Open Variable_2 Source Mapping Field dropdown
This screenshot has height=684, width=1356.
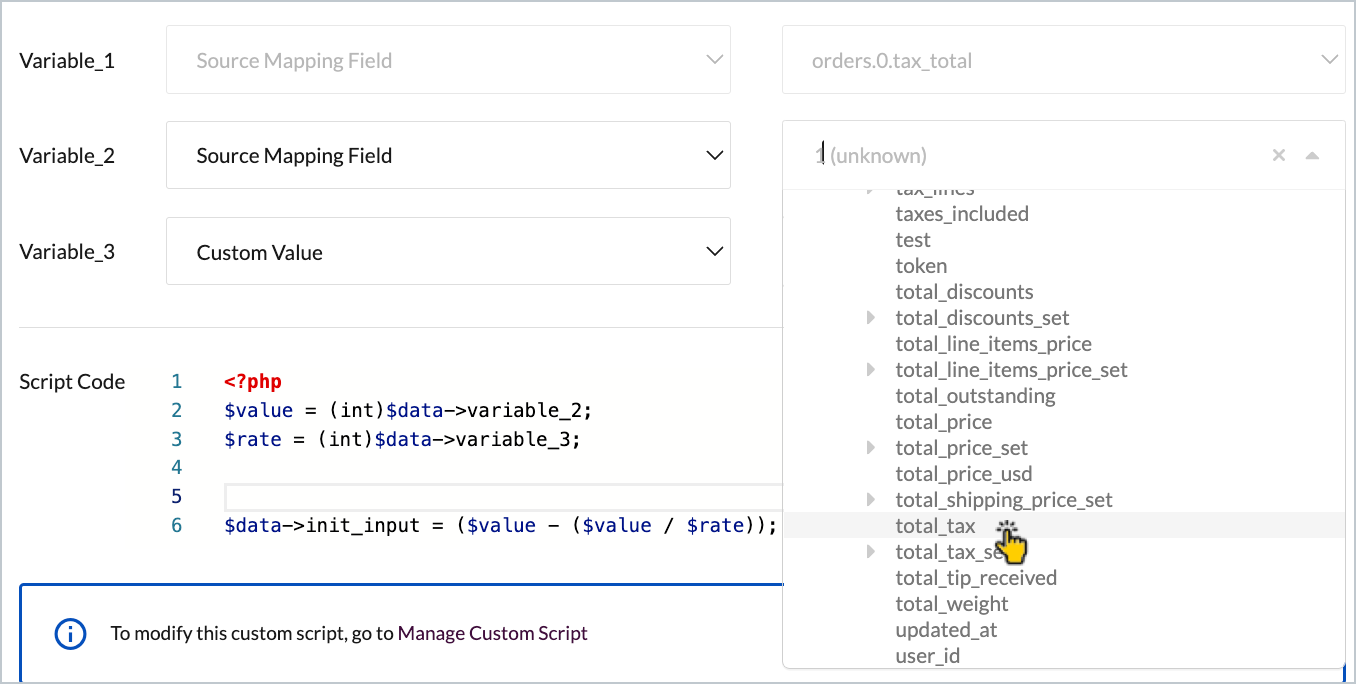(448, 156)
